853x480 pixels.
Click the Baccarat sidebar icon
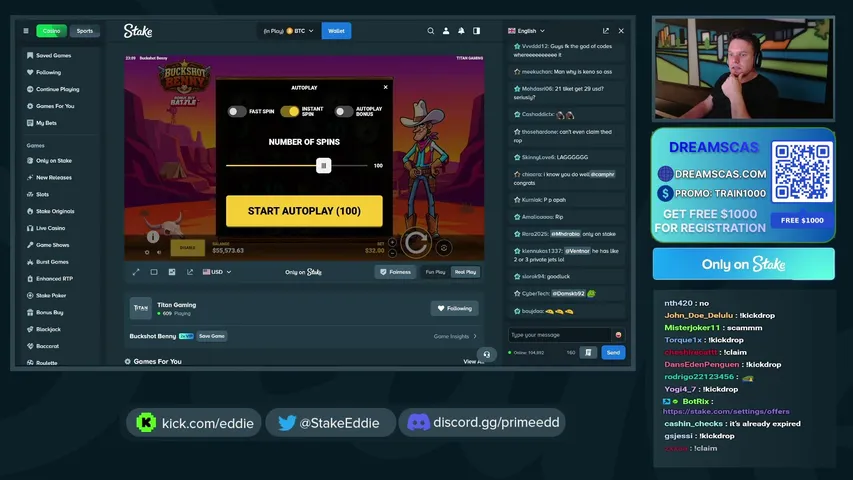tap(30, 346)
